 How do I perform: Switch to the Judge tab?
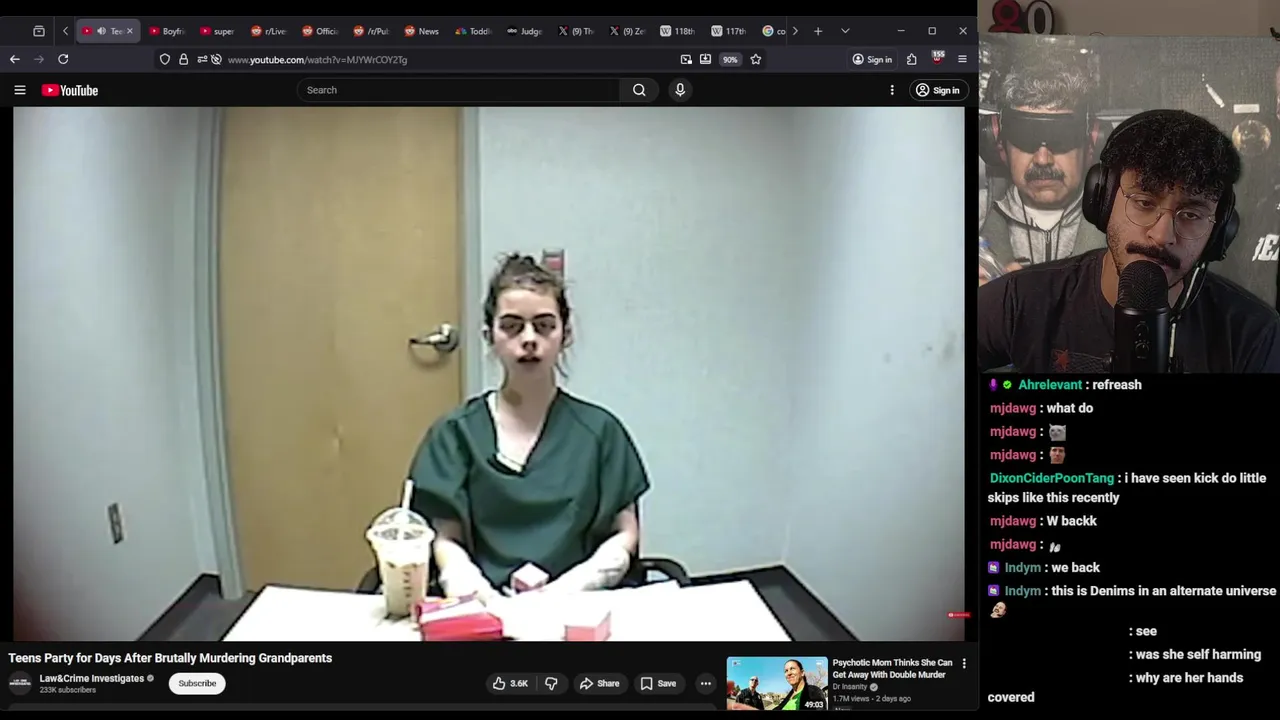coord(524,31)
